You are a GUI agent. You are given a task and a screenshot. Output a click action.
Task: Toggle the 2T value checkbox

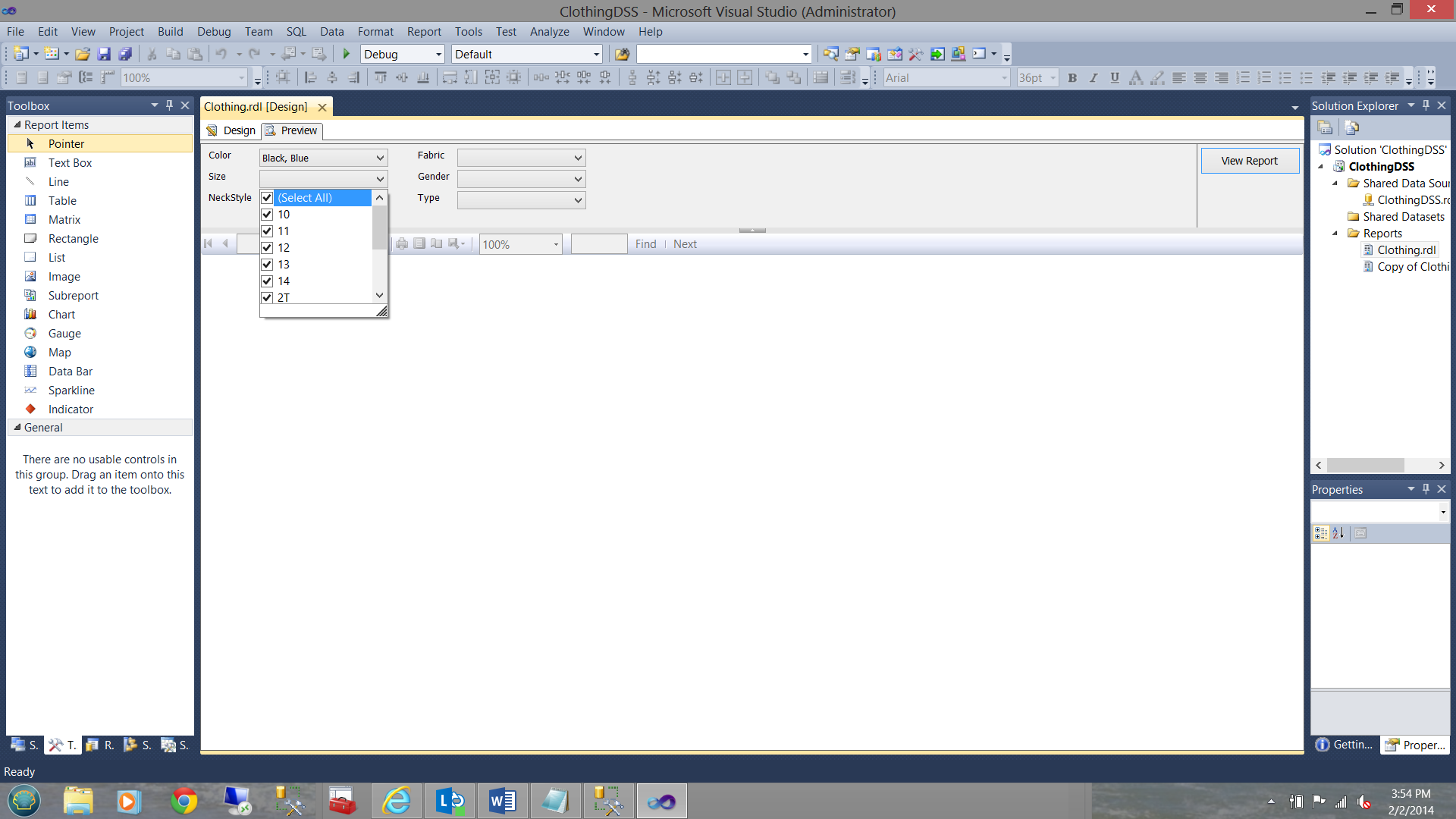[267, 297]
